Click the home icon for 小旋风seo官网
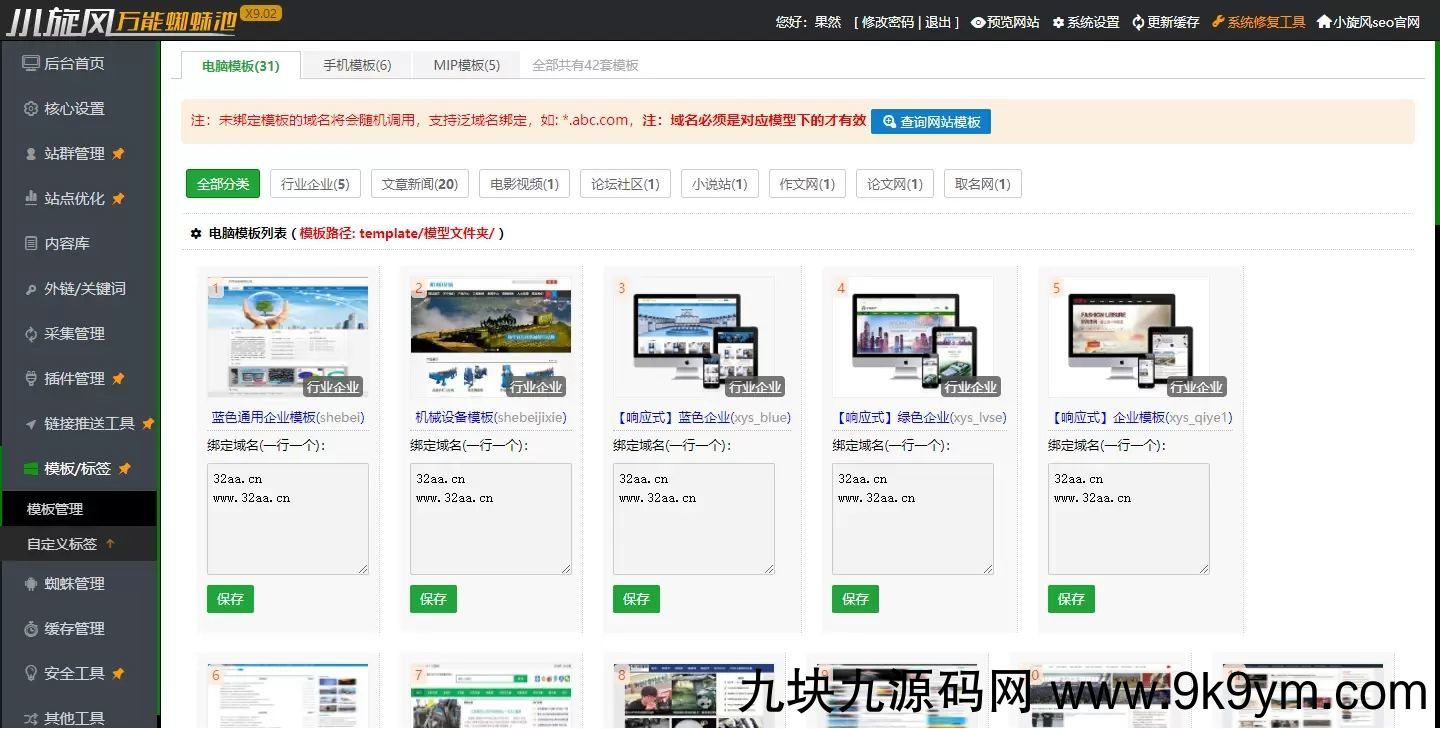 point(1323,22)
